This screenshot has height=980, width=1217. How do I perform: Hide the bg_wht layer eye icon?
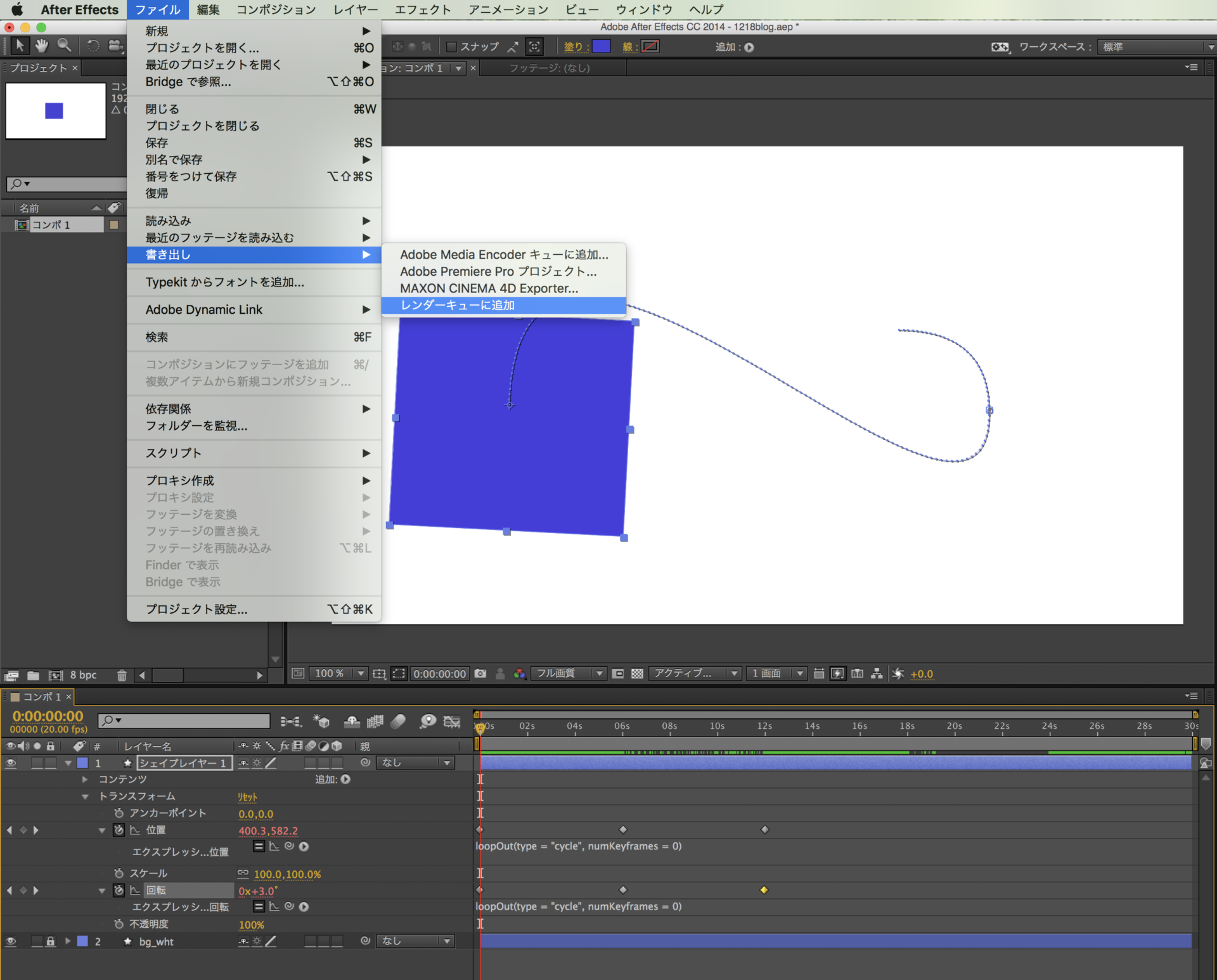coord(11,941)
